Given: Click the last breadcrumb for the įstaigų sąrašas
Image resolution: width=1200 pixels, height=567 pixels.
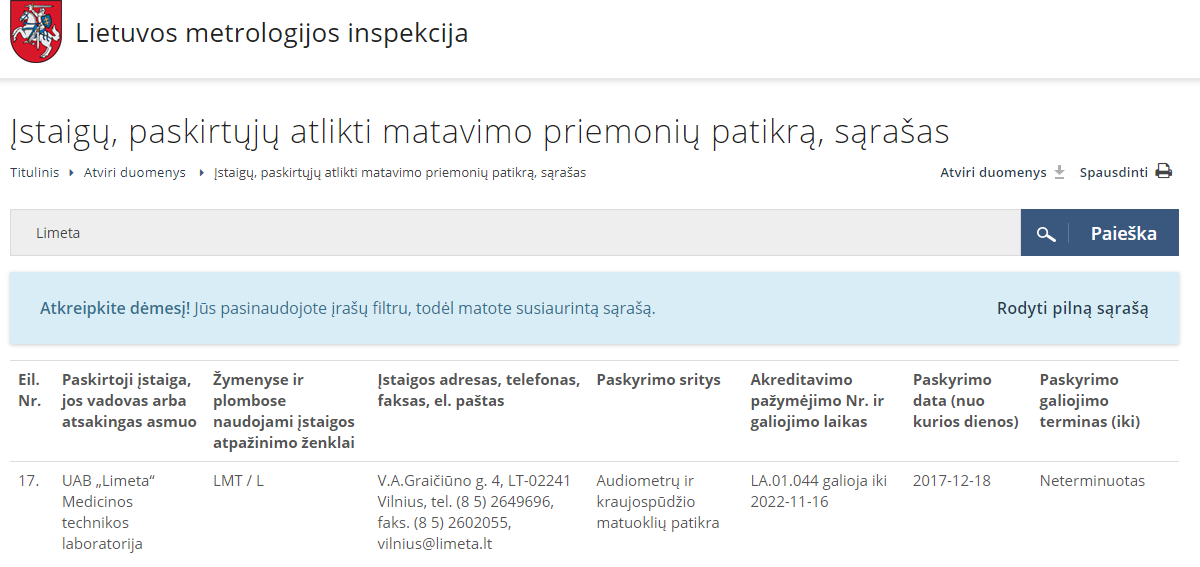Looking at the screenshot, I should 399,172.
